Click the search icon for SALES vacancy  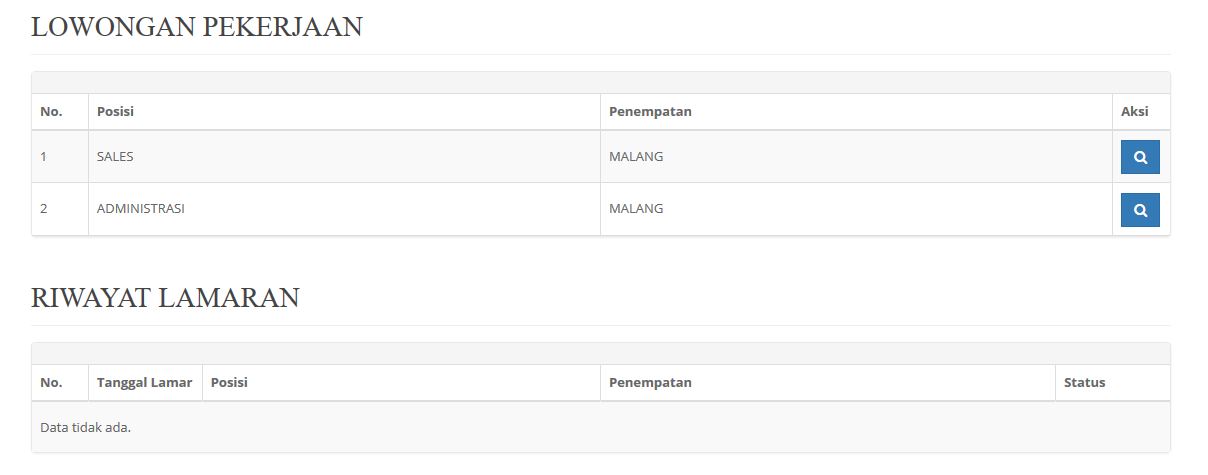coord(1139,157)
